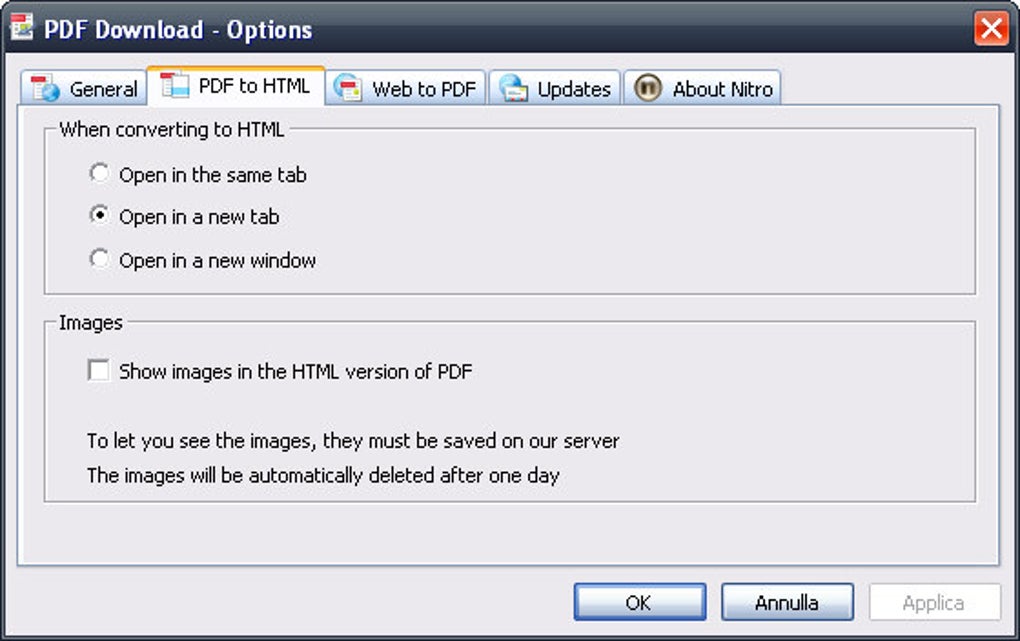Select 'Open in a new window' option
This screenshot has height=641, width=1020.
click(x=99, y=260)
